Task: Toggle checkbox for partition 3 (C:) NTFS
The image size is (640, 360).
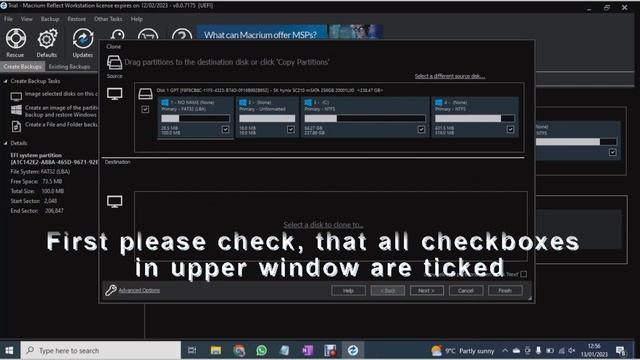Action: point(421,129)
